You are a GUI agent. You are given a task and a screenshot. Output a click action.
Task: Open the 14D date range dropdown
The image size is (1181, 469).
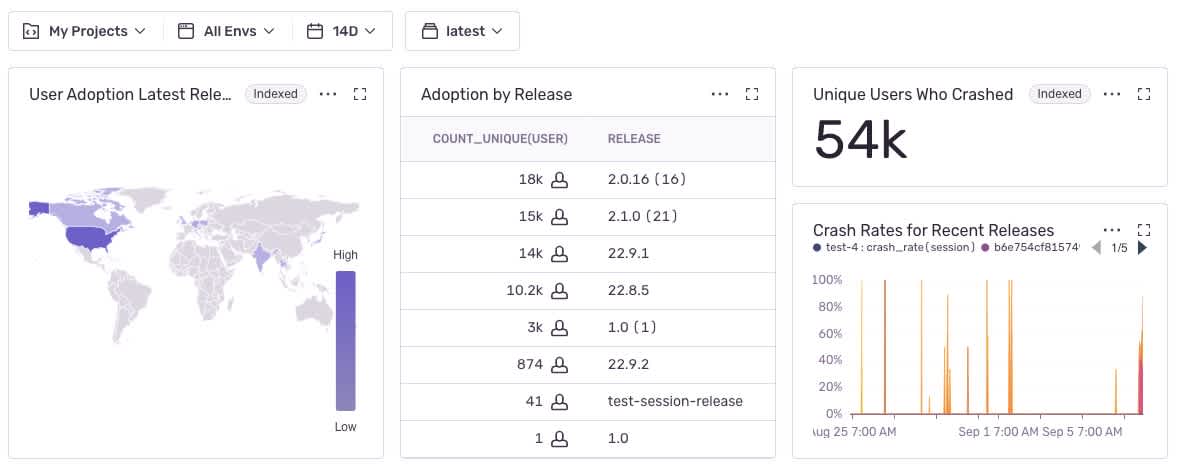342,31
